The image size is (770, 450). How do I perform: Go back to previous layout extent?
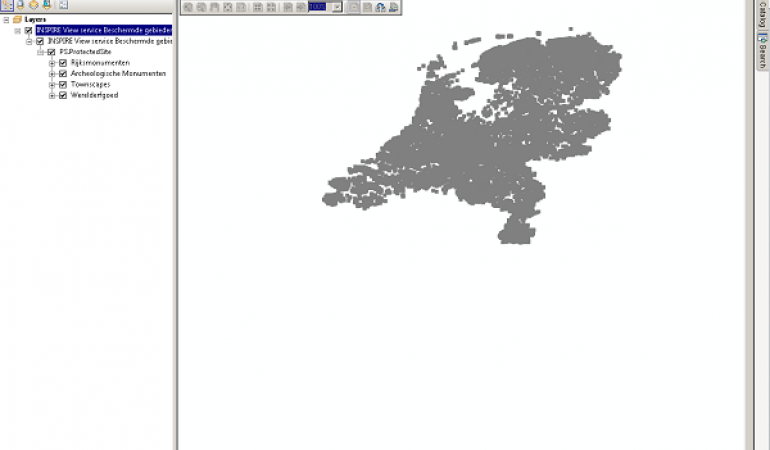tap(288, 7)
